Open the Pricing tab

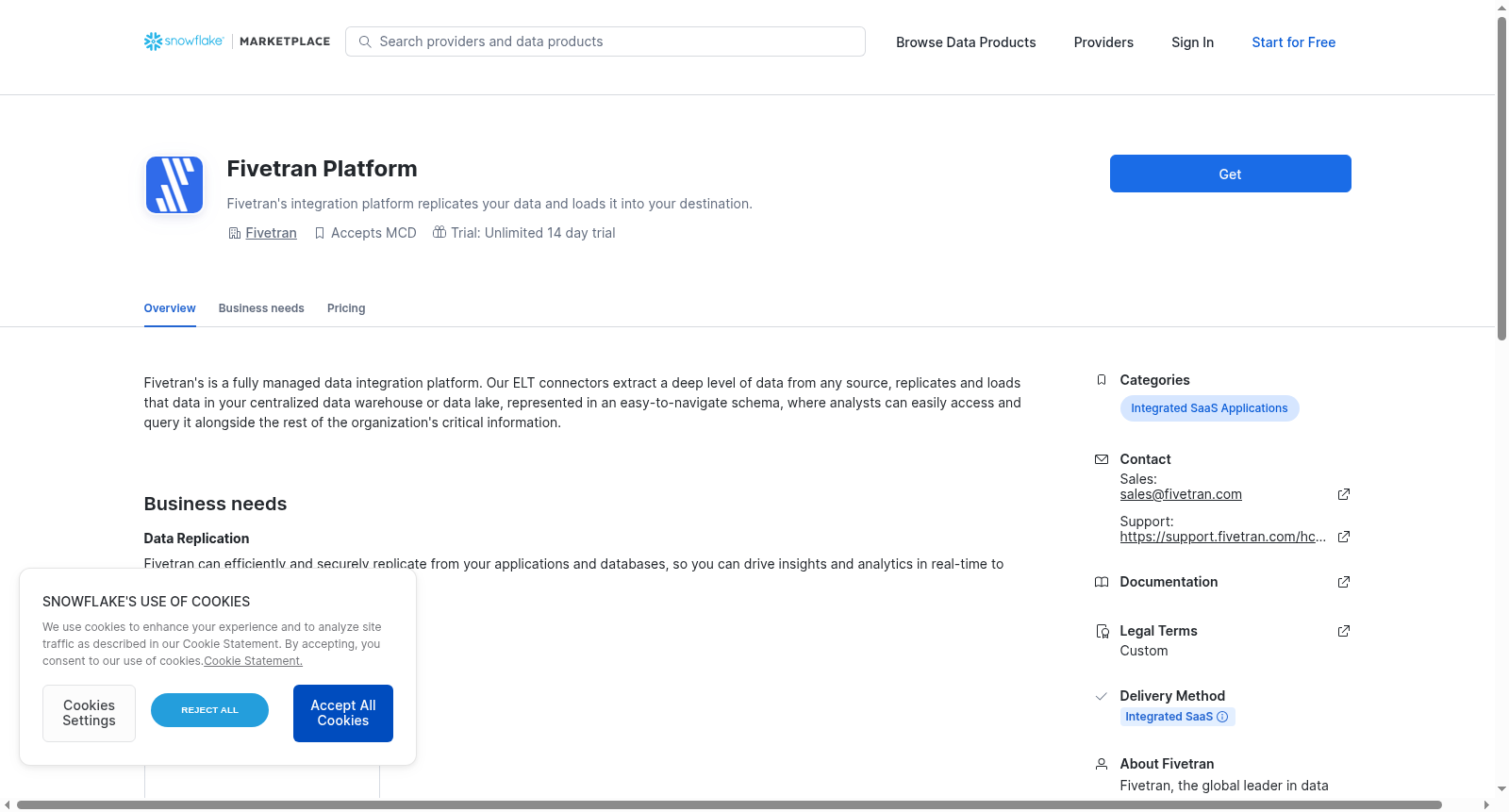(346, 308)
